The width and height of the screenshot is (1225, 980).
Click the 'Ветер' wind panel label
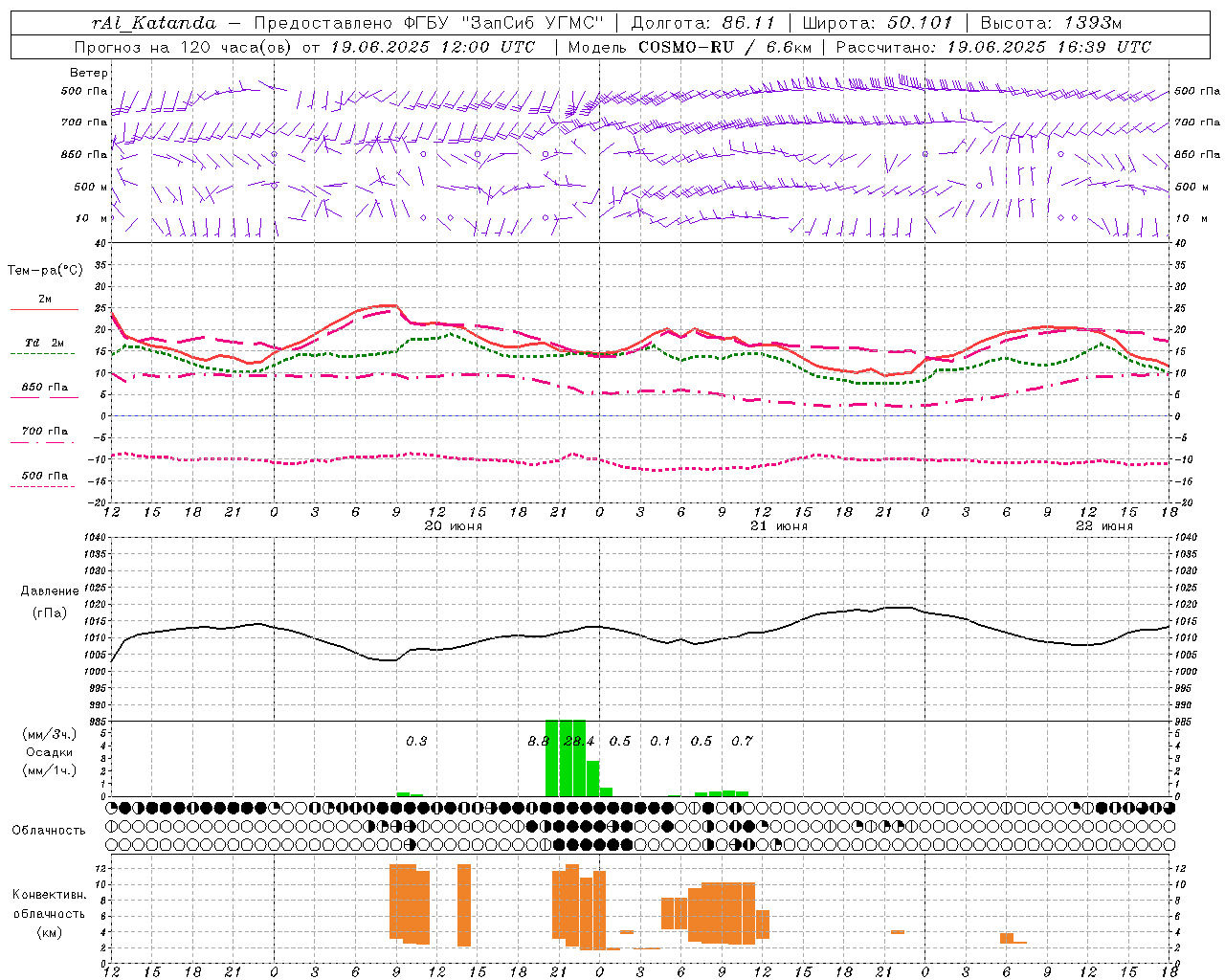coord(89,73)
